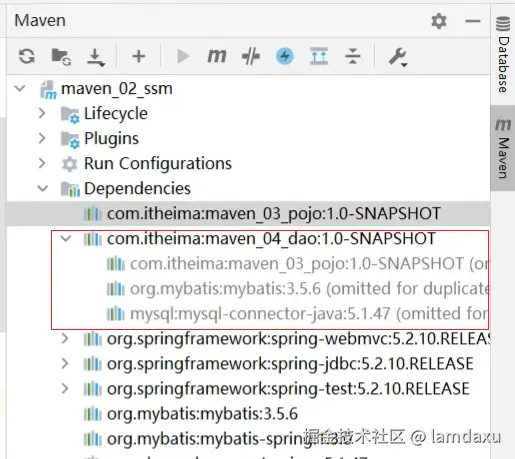Image resolution: width=515 pixels, height=459 pixels.
Task: Expand the Plugins node
Action: [x=42, y=138]
